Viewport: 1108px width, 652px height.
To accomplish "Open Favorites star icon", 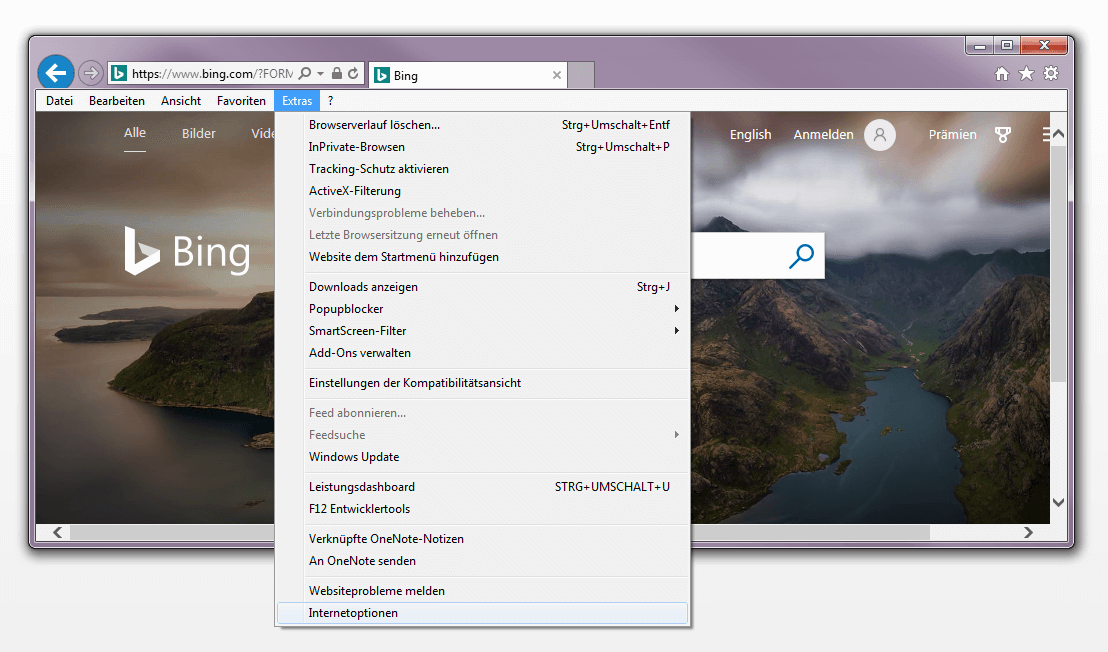I will pos(1027,73).
